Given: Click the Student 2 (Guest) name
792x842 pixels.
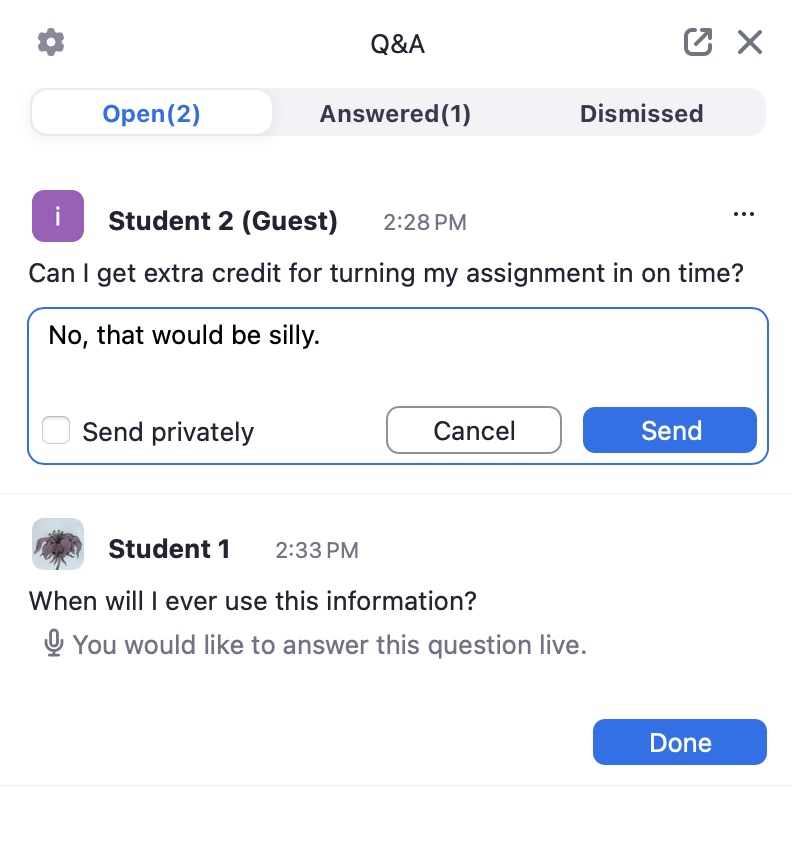Looking at the screenshot, I should (x=223, y=221).
